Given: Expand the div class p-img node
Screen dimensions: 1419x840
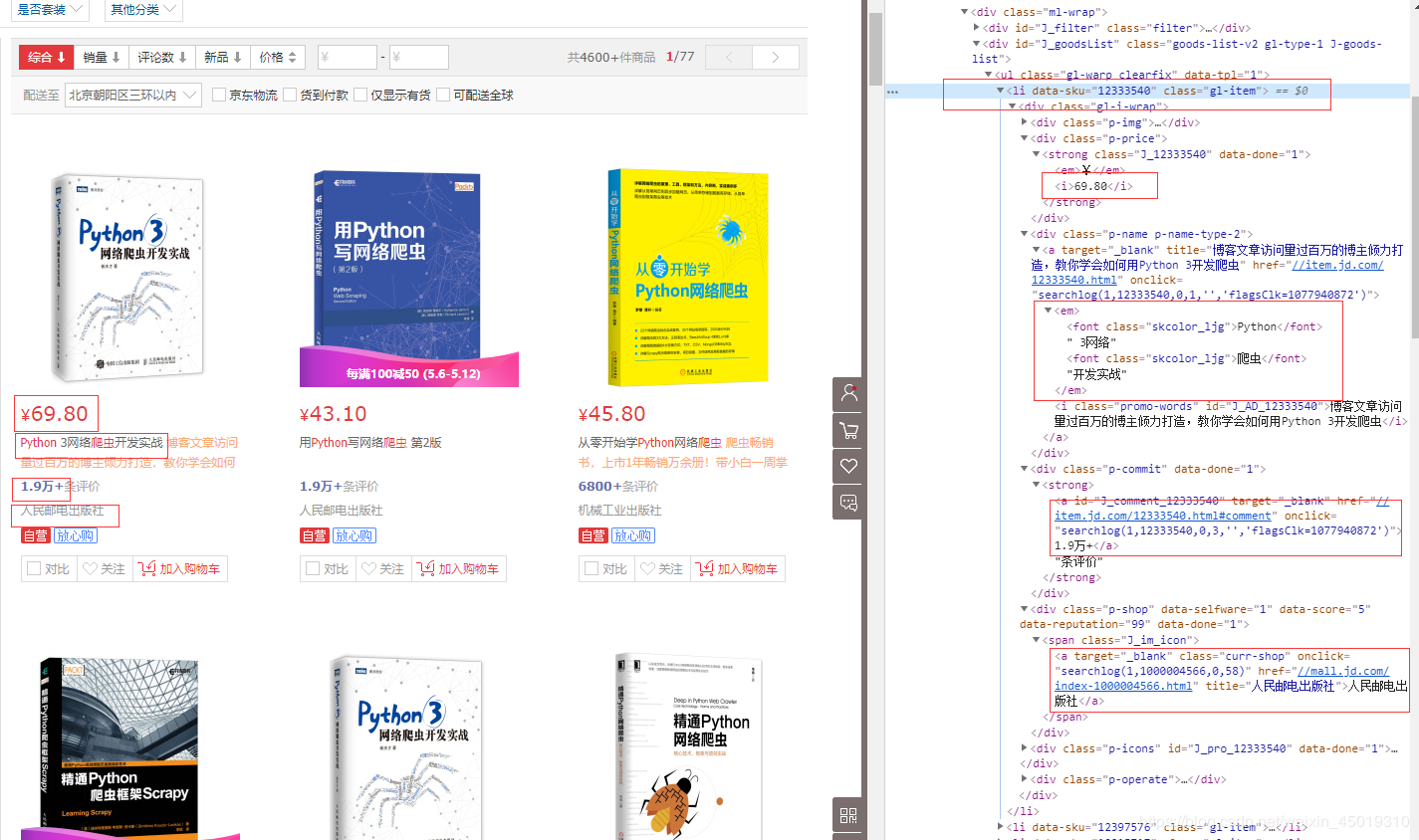Looking at the screenshot, I should coord(1025,122).
